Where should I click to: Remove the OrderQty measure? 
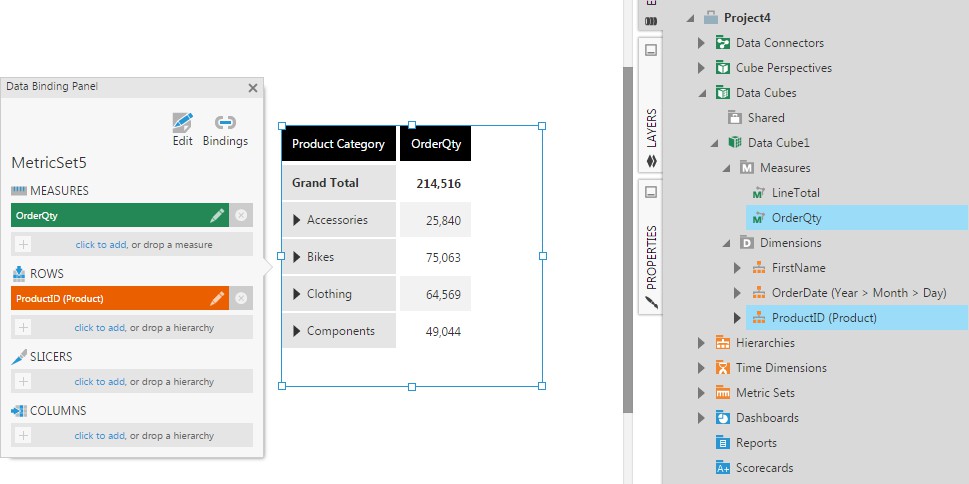(x=241, y=215)
